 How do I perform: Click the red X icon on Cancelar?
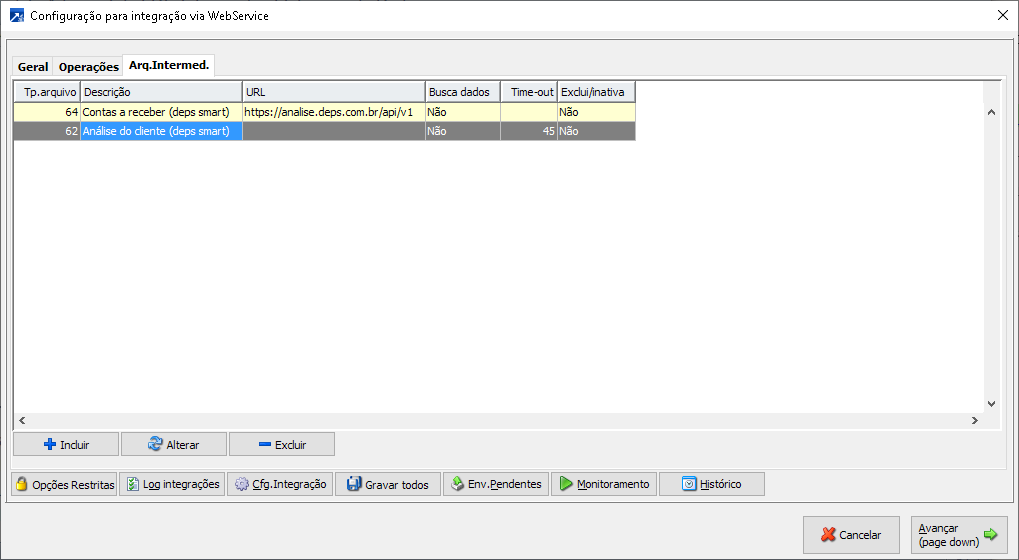point(828,535)
